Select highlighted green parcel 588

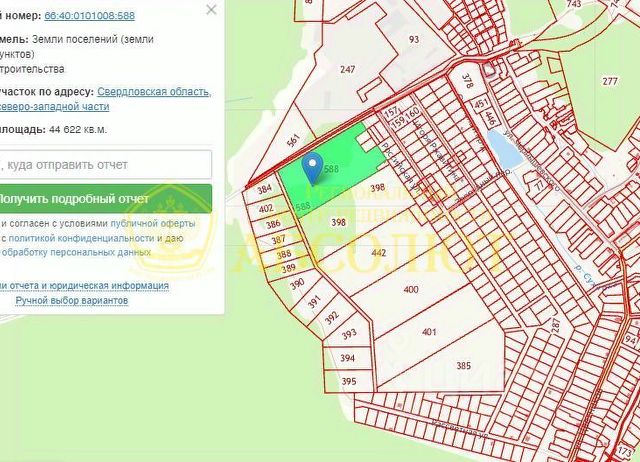pos(331,171)
